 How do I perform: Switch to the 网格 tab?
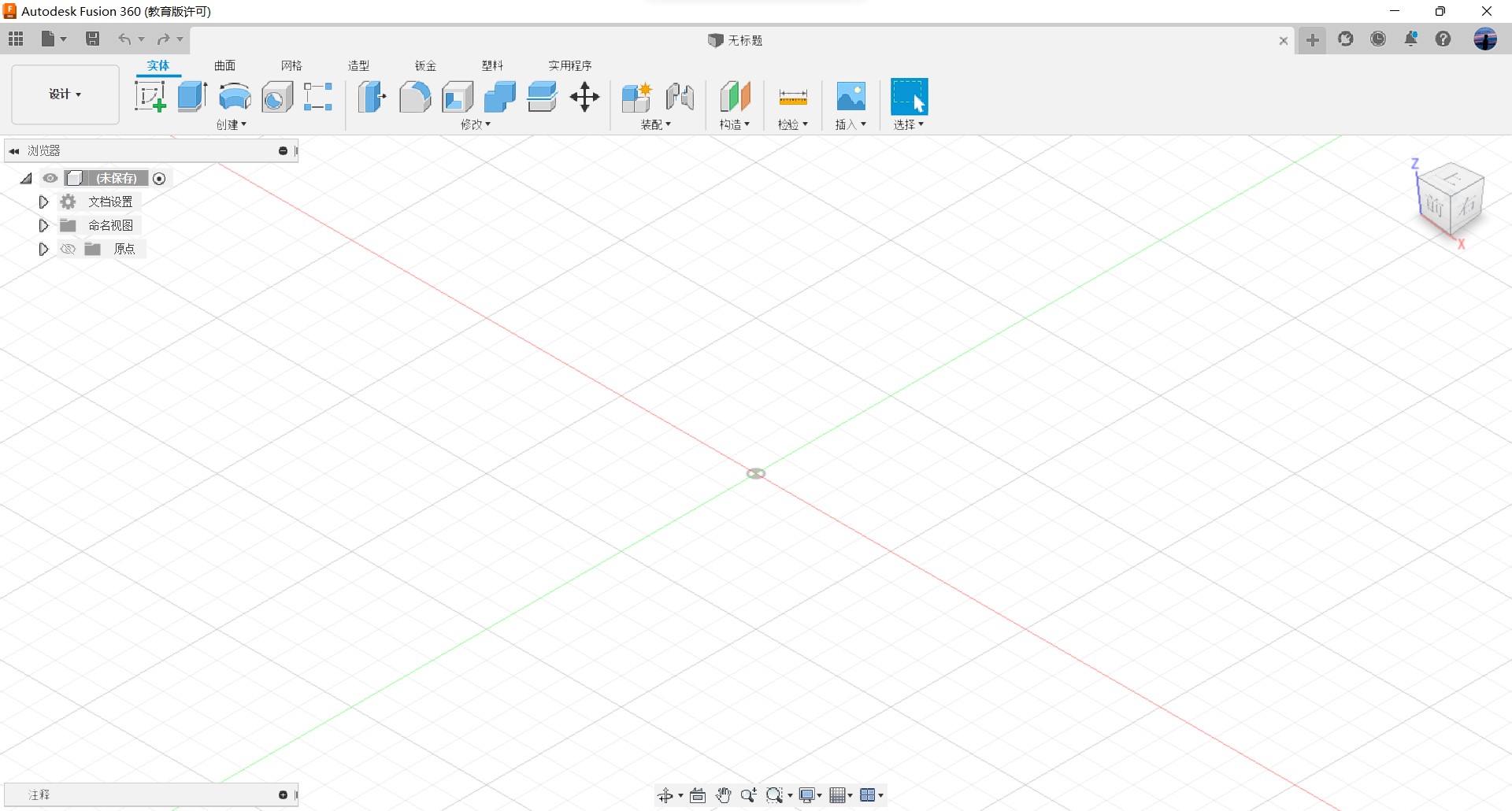coord(292,65)
